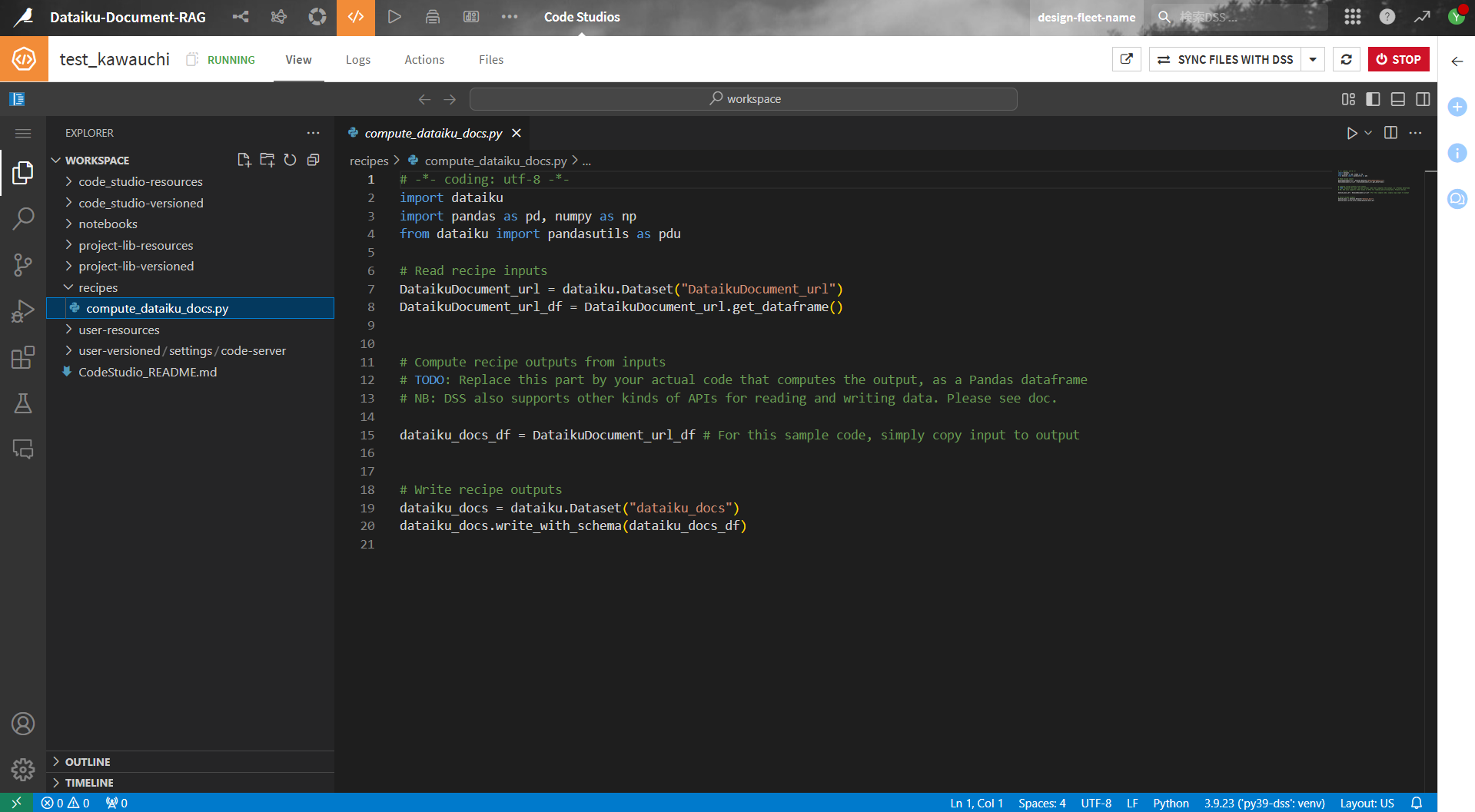Open dropdown next to Sync Files with DSS

1313,59
